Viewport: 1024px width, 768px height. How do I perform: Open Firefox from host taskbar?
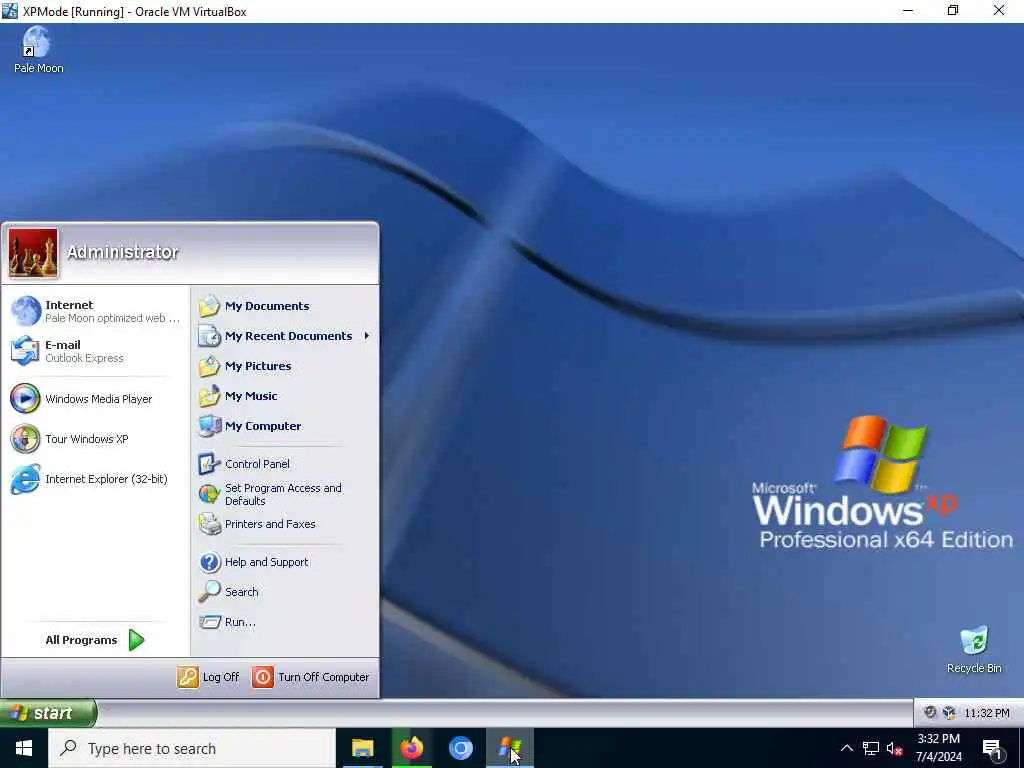(411, 748)
